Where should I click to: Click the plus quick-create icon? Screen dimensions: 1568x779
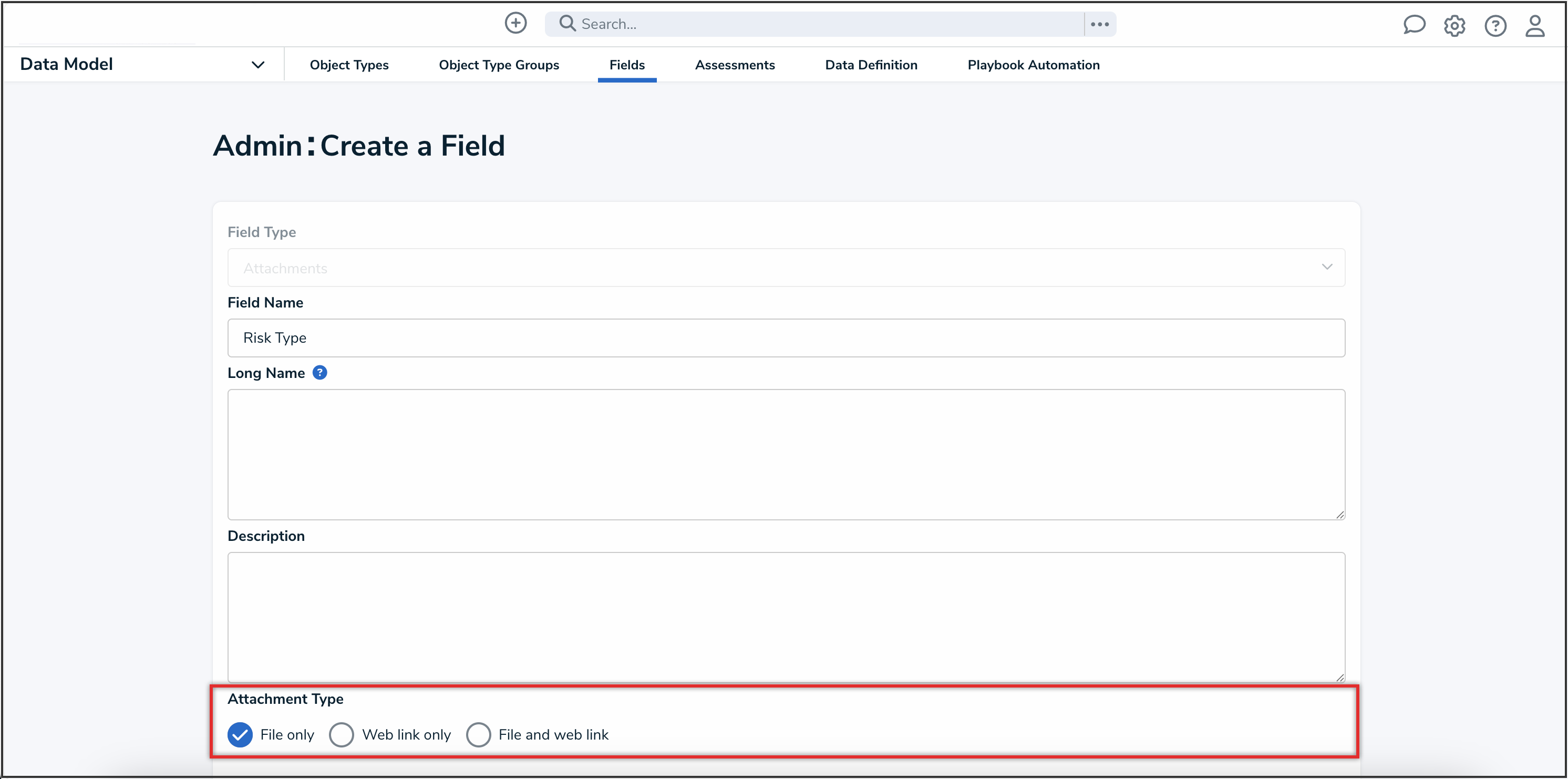tap(515, 24)
